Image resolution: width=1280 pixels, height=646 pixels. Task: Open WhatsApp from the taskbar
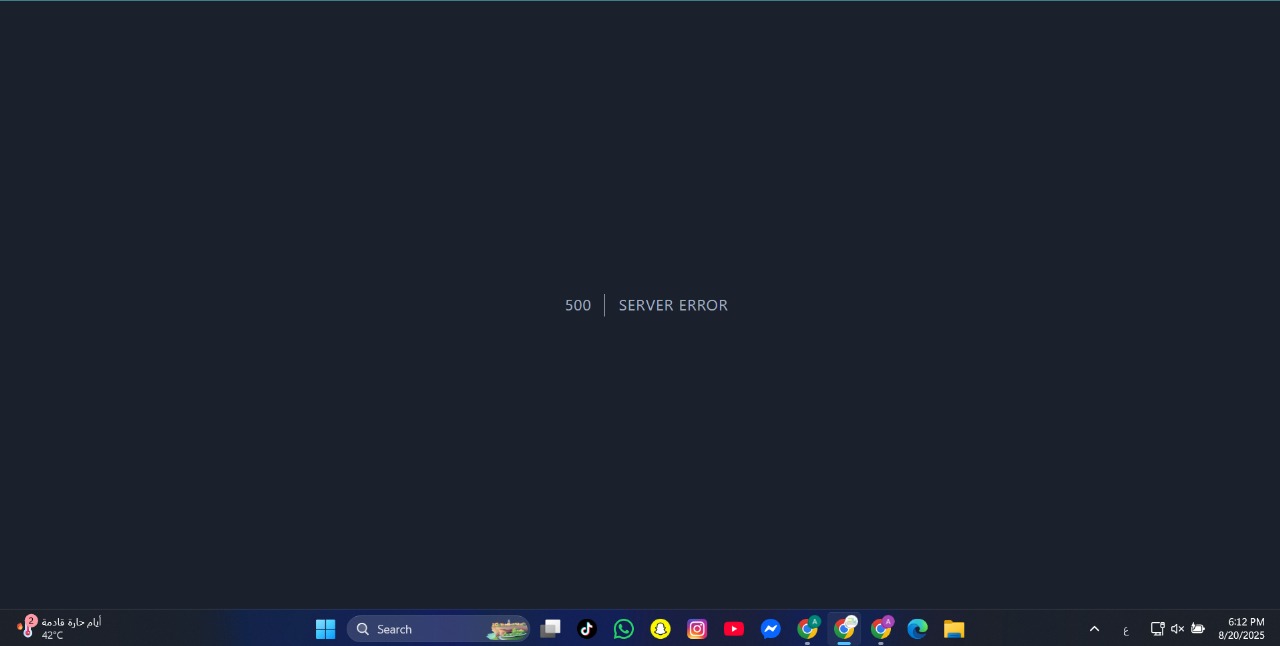point(624,629)
